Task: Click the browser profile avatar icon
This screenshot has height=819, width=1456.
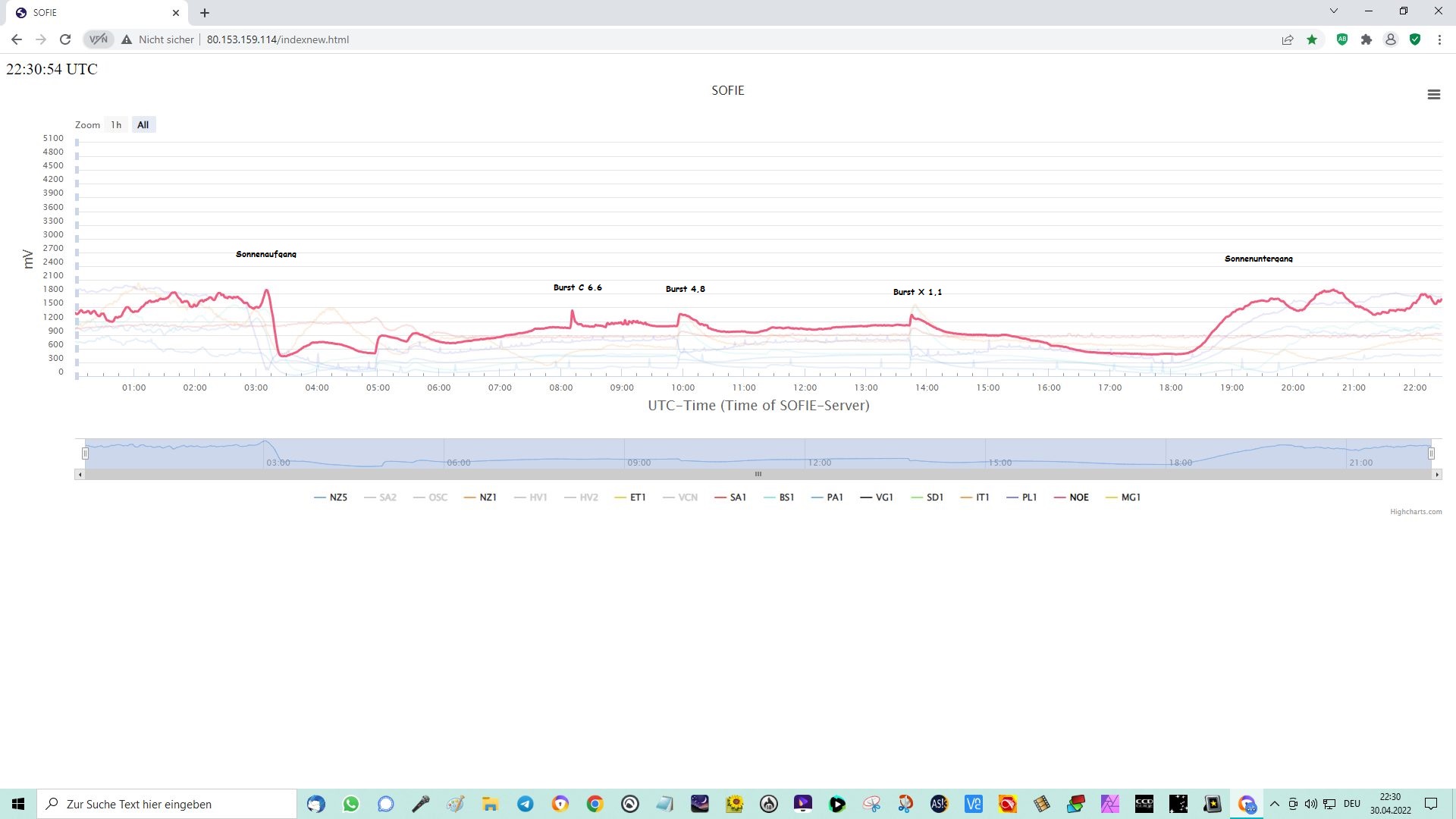Action: click(1391, 39)
